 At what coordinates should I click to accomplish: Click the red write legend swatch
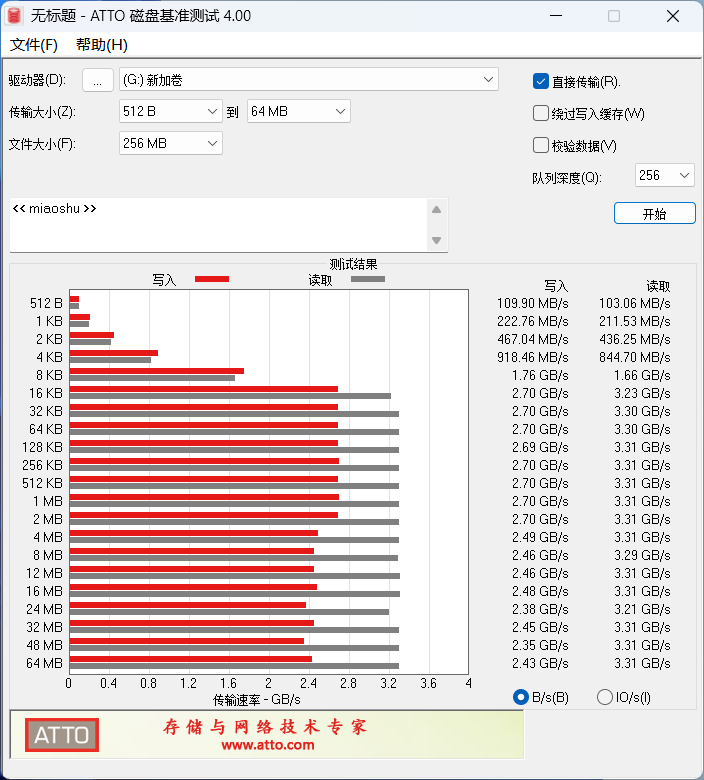pos(212,279)
